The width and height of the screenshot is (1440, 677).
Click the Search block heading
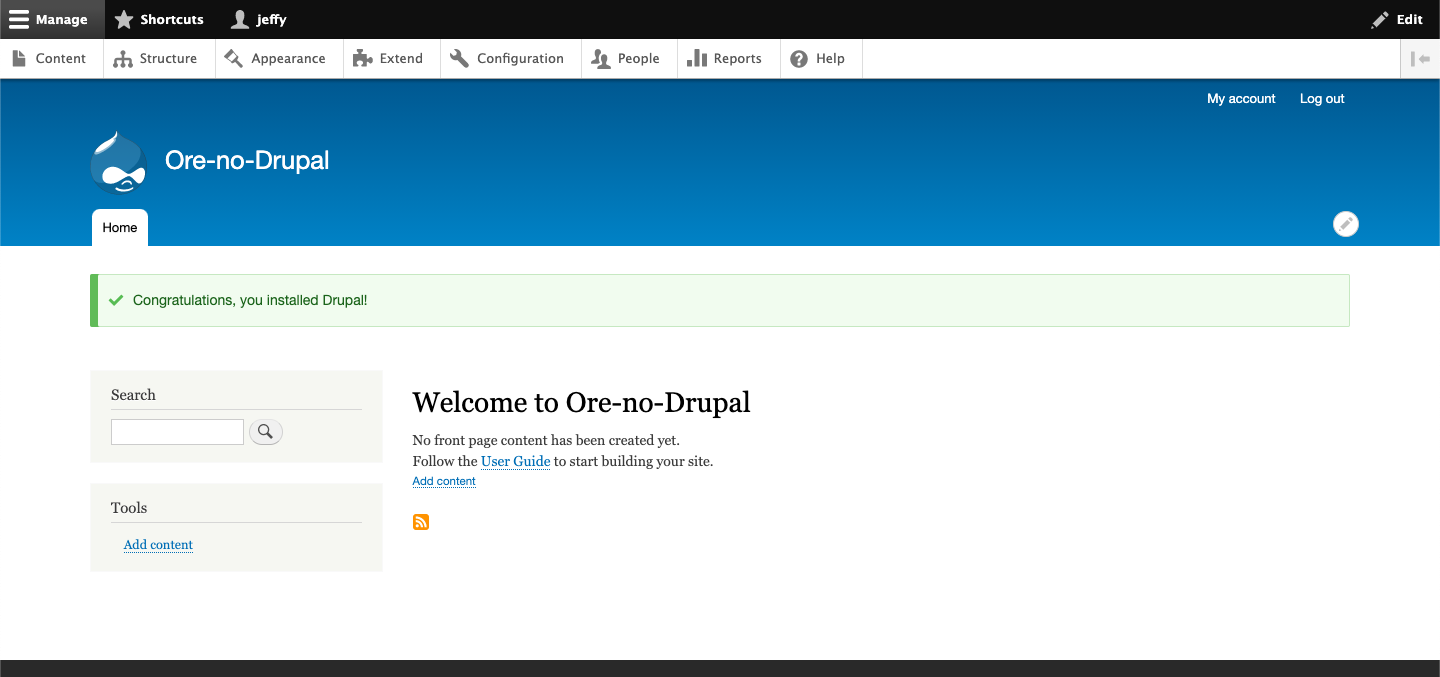pos(133,395)
